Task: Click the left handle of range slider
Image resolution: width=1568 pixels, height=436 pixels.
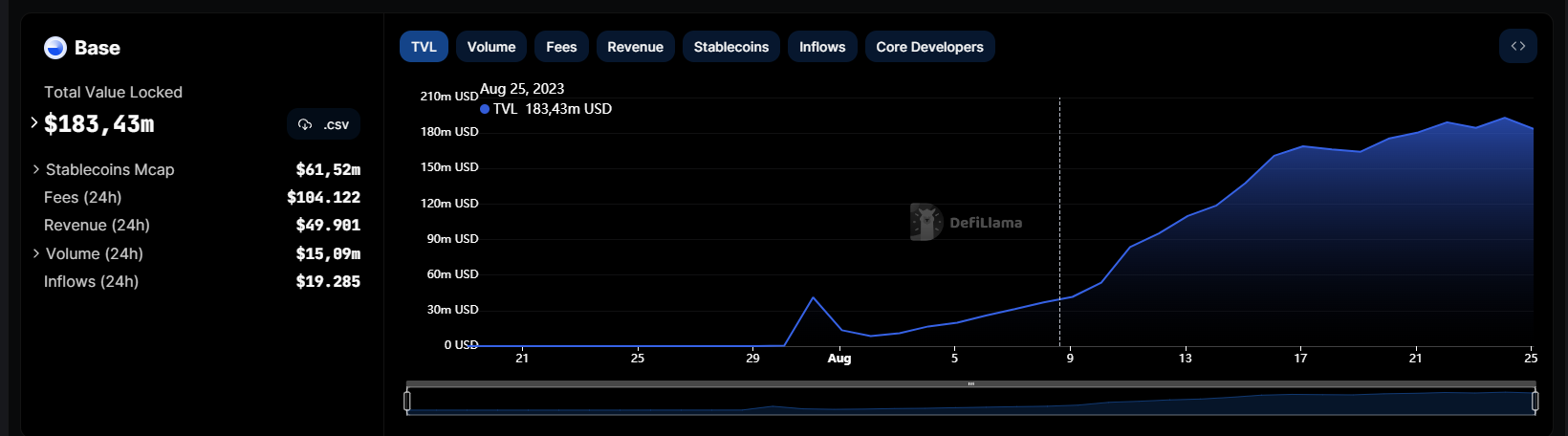Action: point(407,401)
